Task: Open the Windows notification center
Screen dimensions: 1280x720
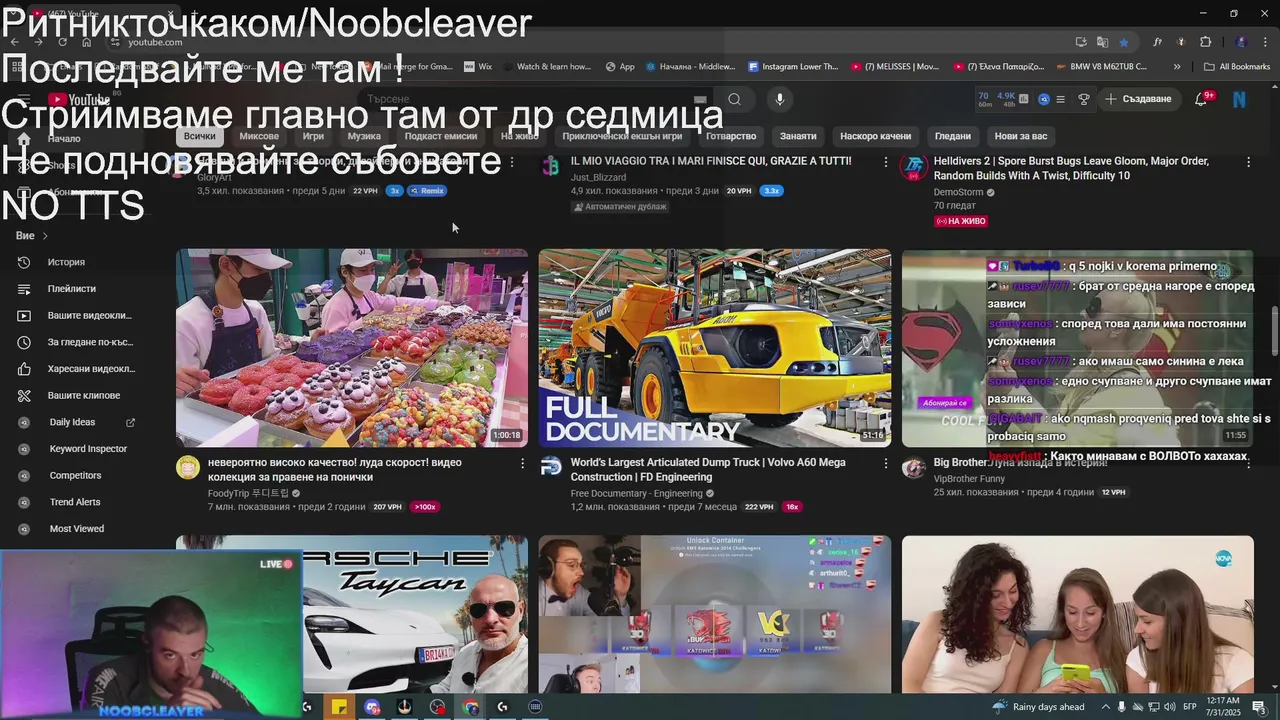Action: (1259, 707)
